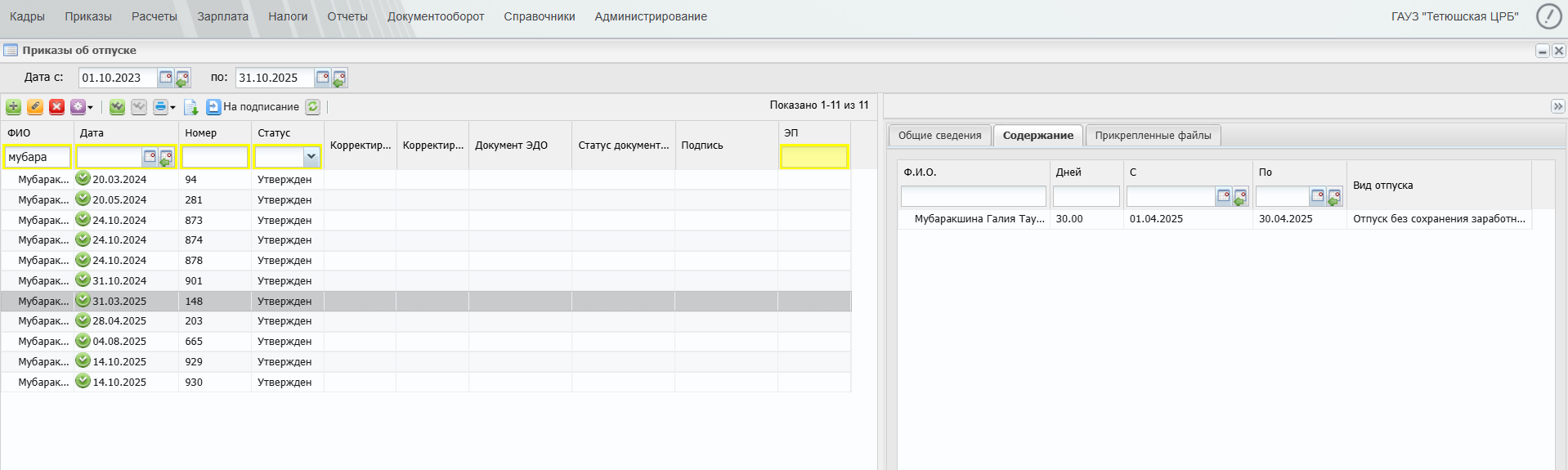Select order row numbered 930
This screenshot has width=1568, height=470.
(x=426, y=383)
